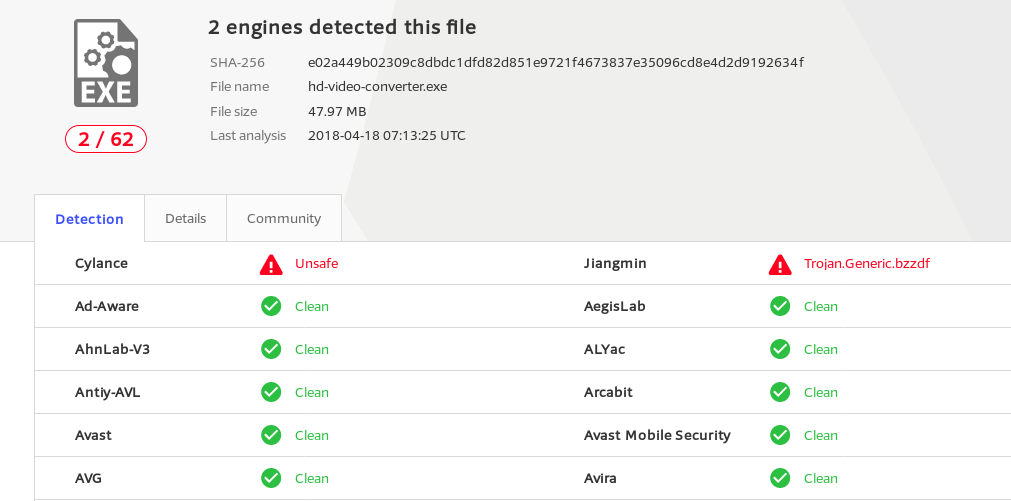Click the green checkmark icon for Antiy-AVL
Screen dimensions: 1011x501
click(271, 392)
